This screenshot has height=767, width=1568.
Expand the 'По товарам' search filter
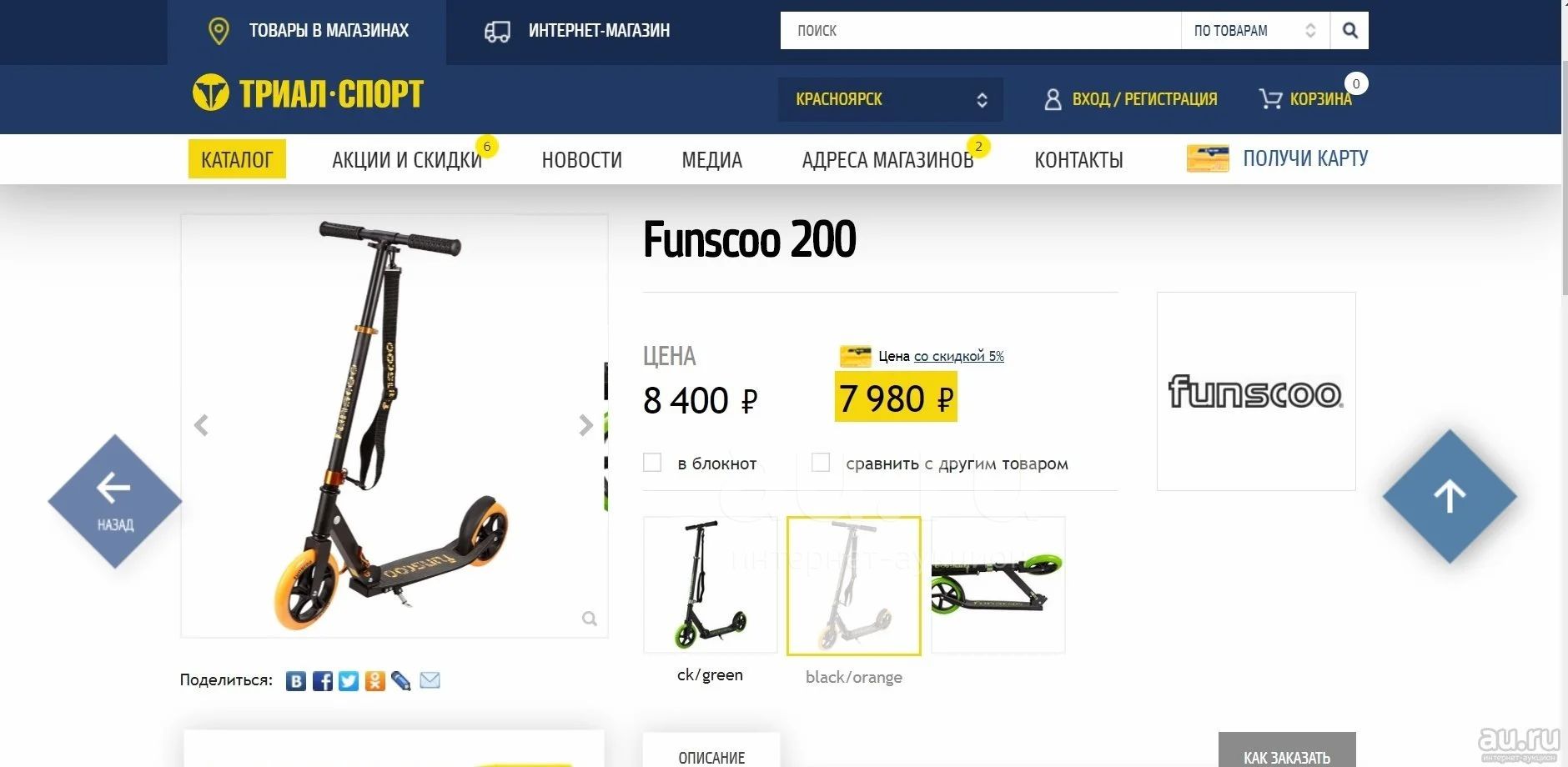[1255, 31]
